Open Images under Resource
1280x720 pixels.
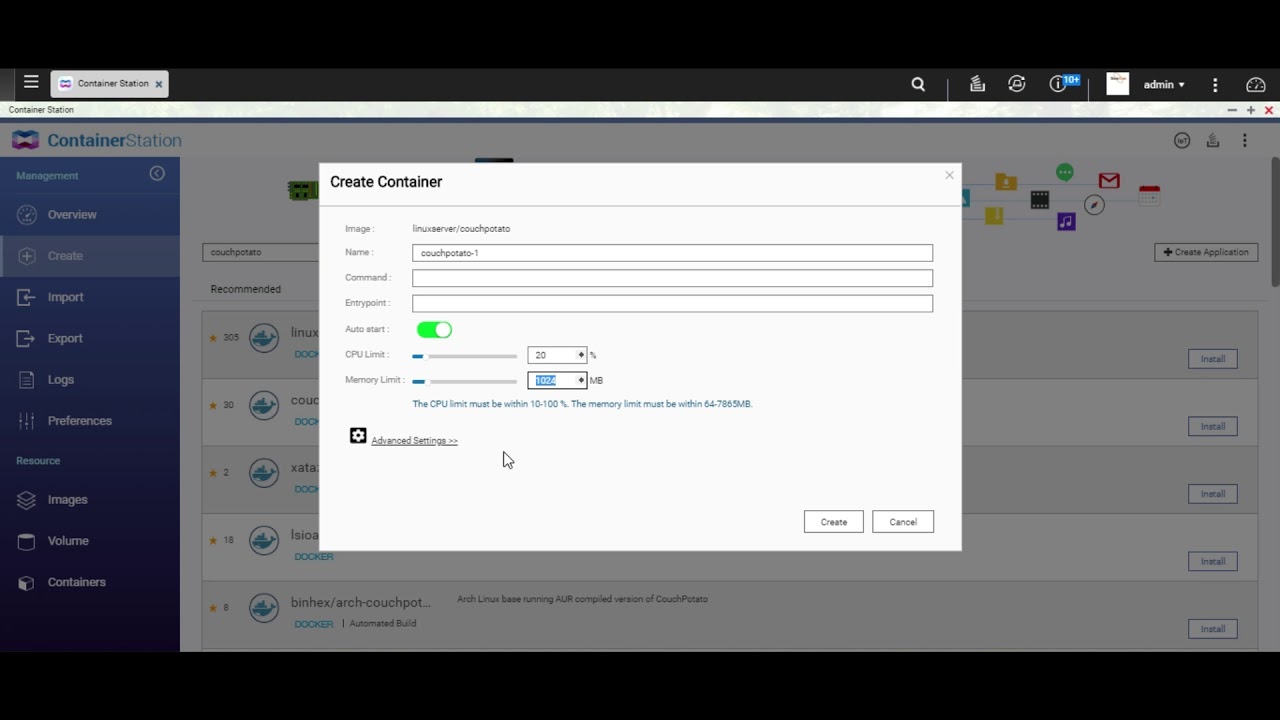point(90,500)
